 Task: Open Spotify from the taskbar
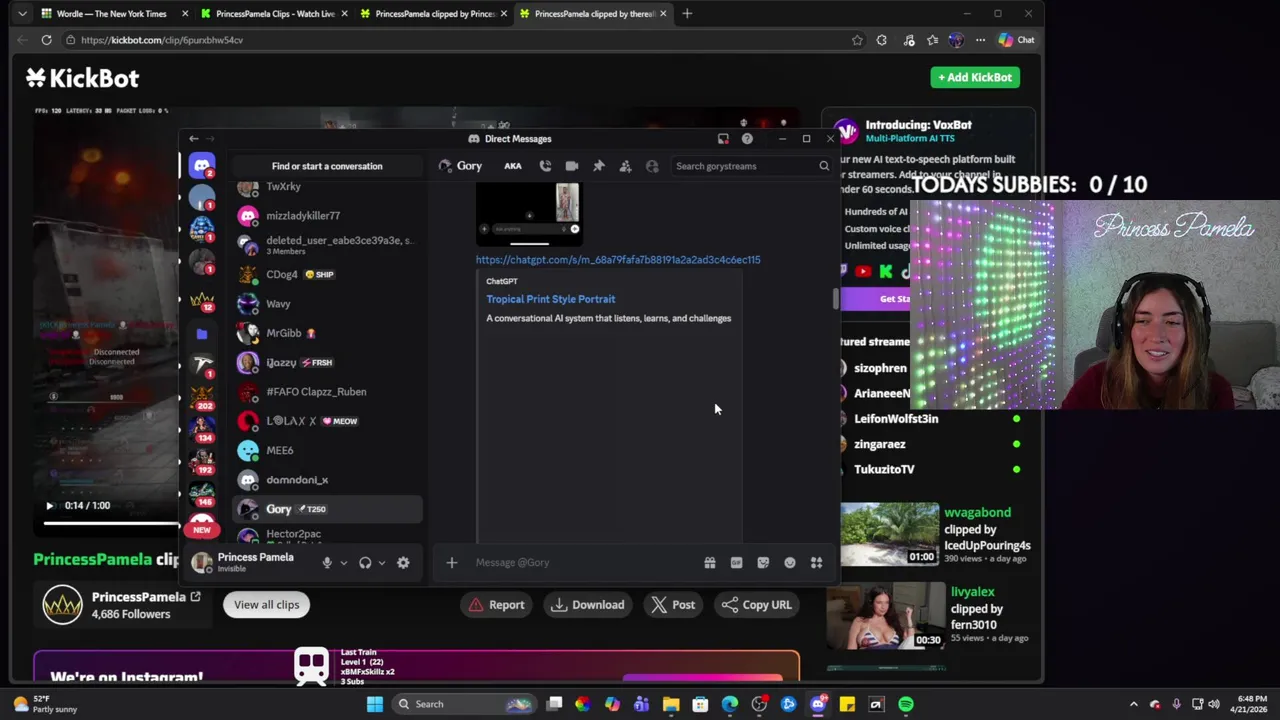[x=906, y=704]
